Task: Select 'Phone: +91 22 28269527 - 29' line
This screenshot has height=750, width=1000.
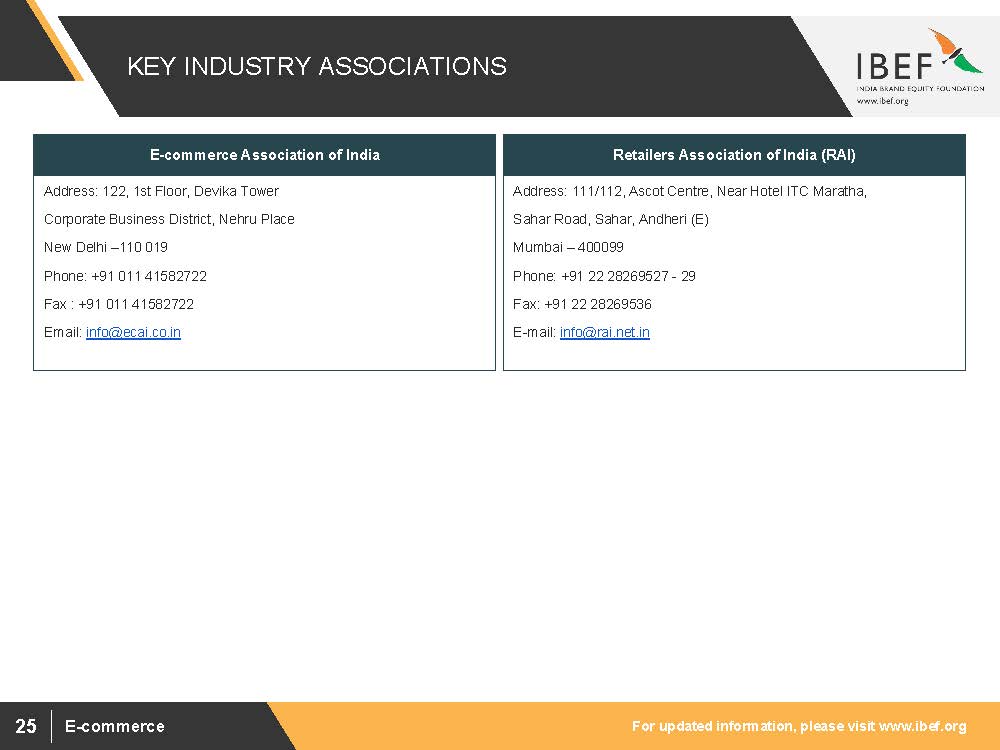Action: [x=604, y=276]
